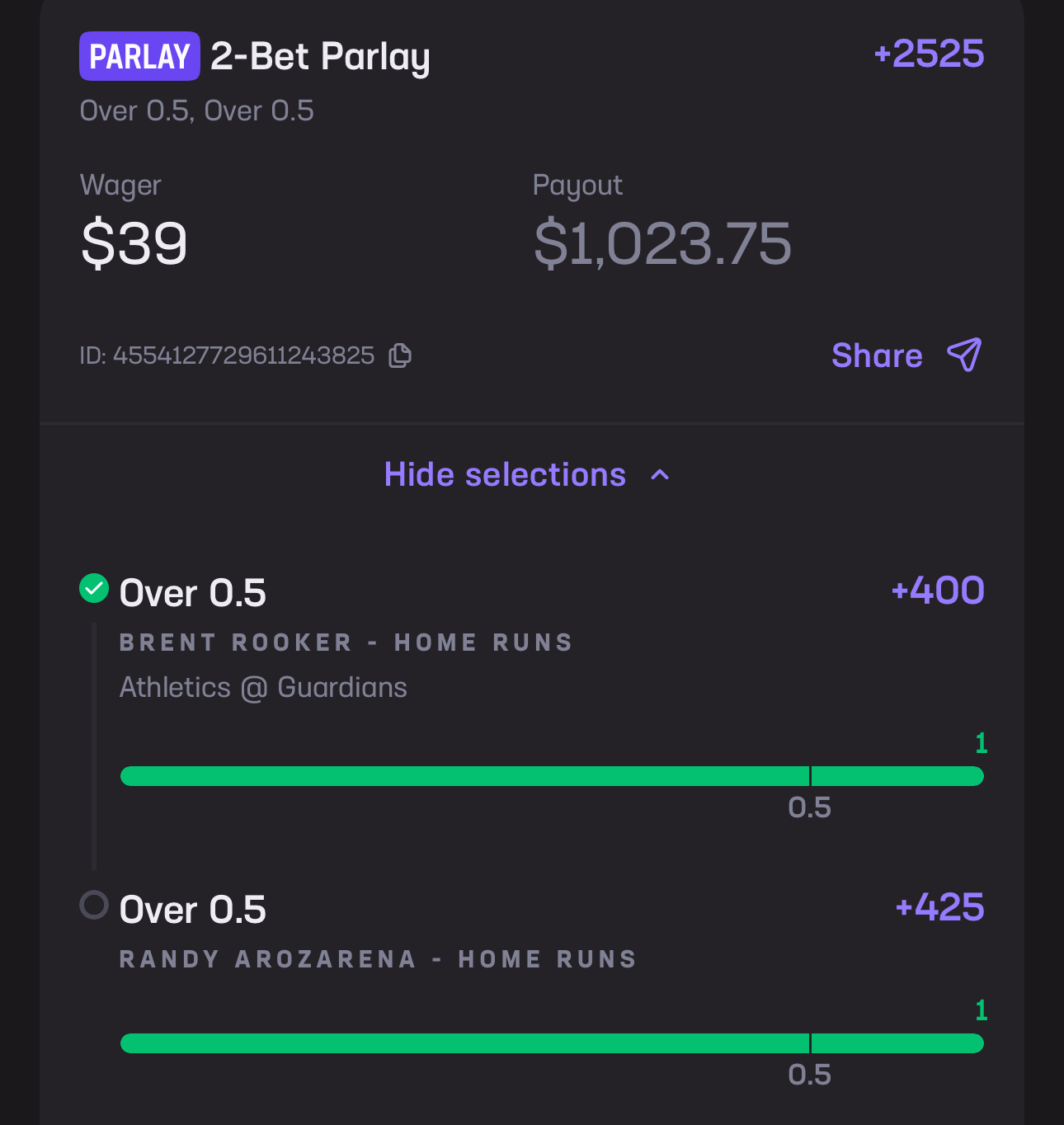This screenshot has width=1064, height=1125.
Task: Tap the paper plane share icon
Action: click(964, 355)
